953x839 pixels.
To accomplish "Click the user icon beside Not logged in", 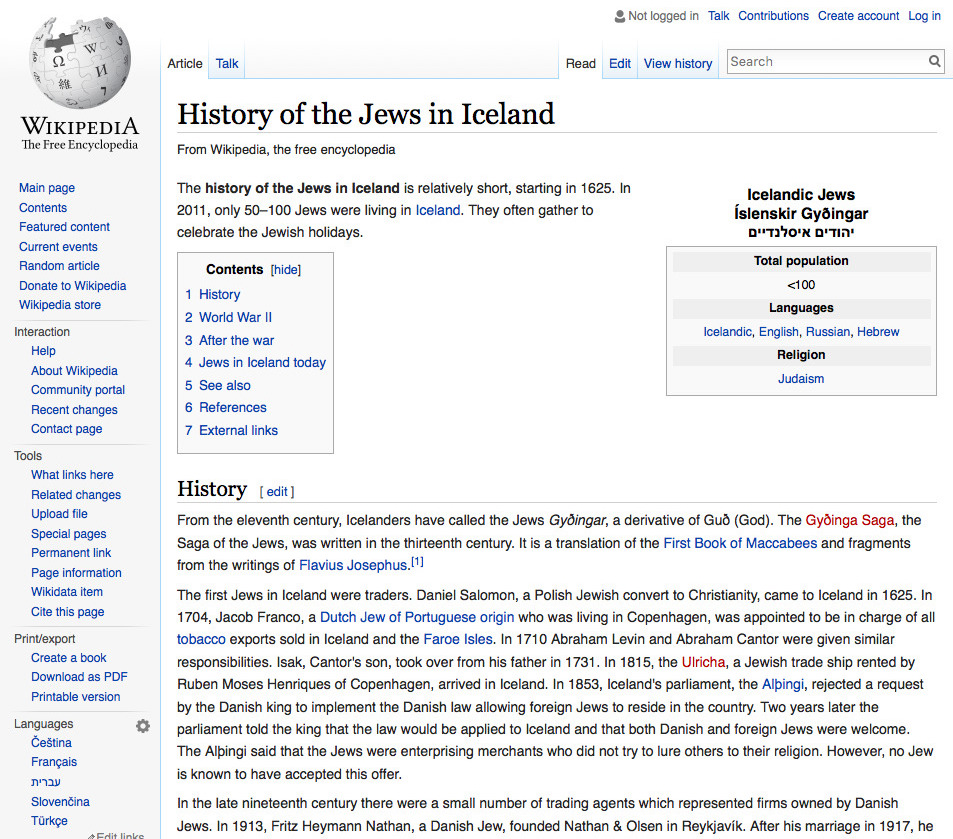I will [619, 16].
